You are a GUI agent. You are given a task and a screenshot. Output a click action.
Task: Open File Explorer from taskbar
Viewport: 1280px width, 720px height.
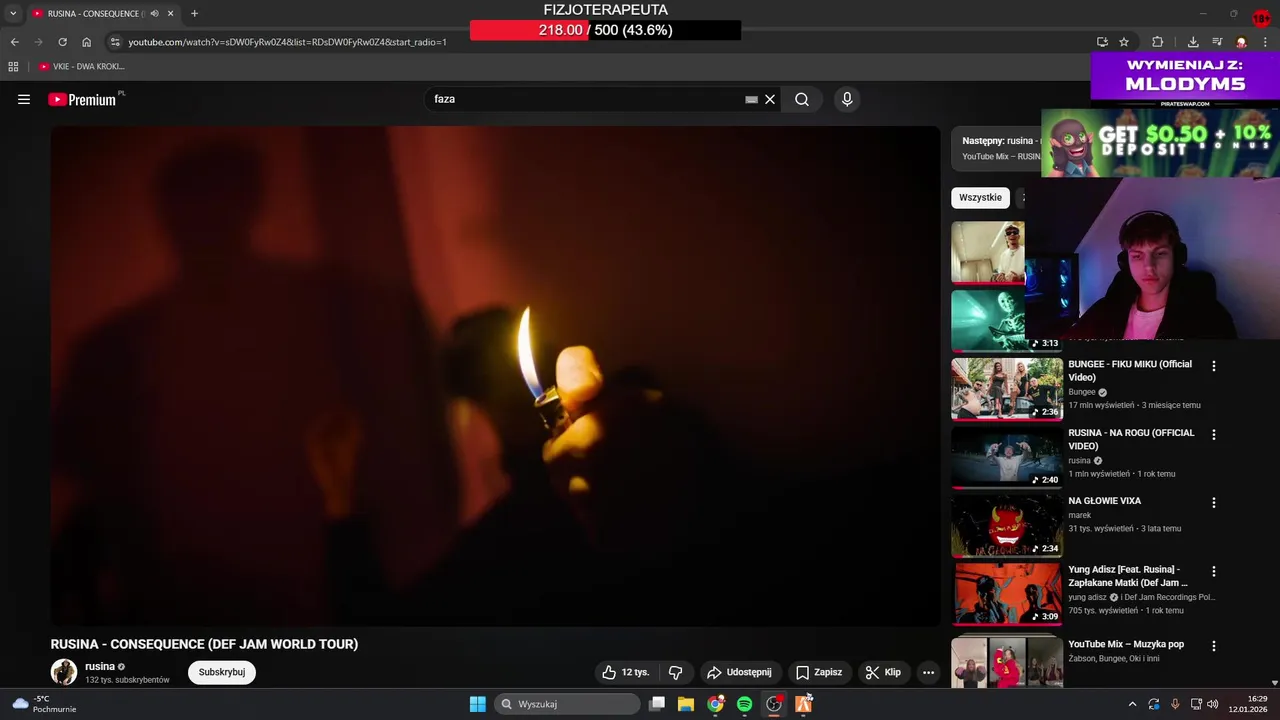[686, 704]
